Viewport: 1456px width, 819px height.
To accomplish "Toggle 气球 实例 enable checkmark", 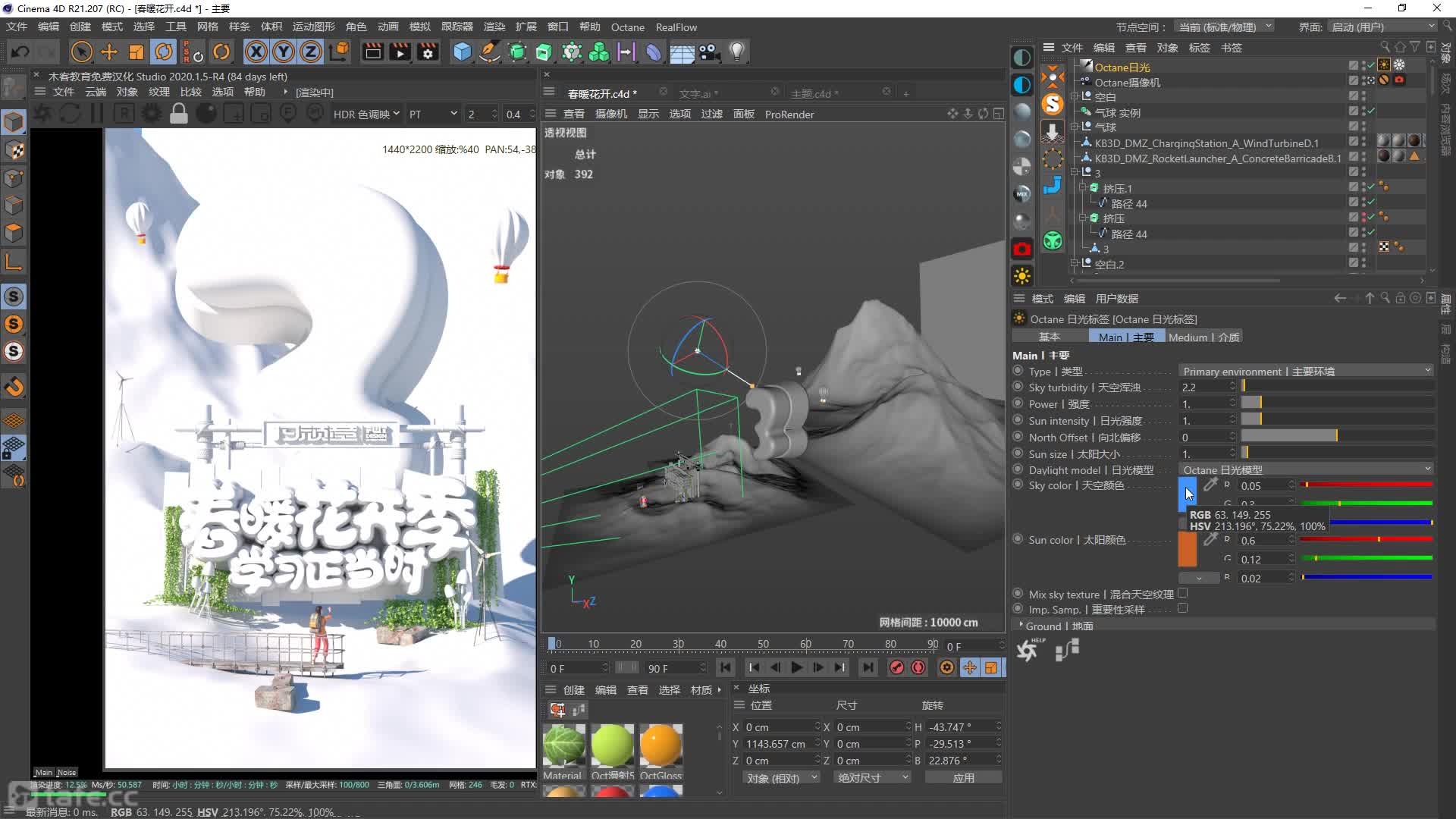I will [1371, 111].
